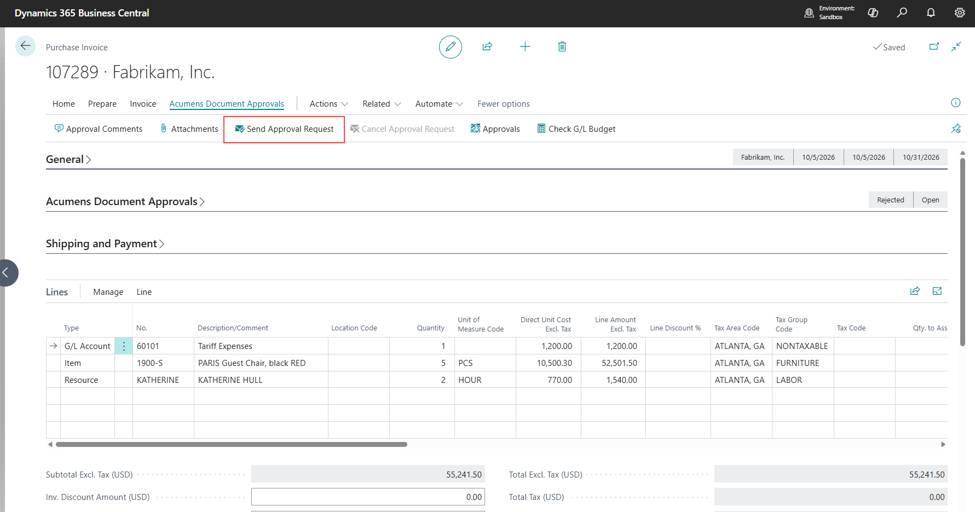Open Related dropdown menu
The width and height of the screenshot is (975, 512).
[x=382, y=104]
